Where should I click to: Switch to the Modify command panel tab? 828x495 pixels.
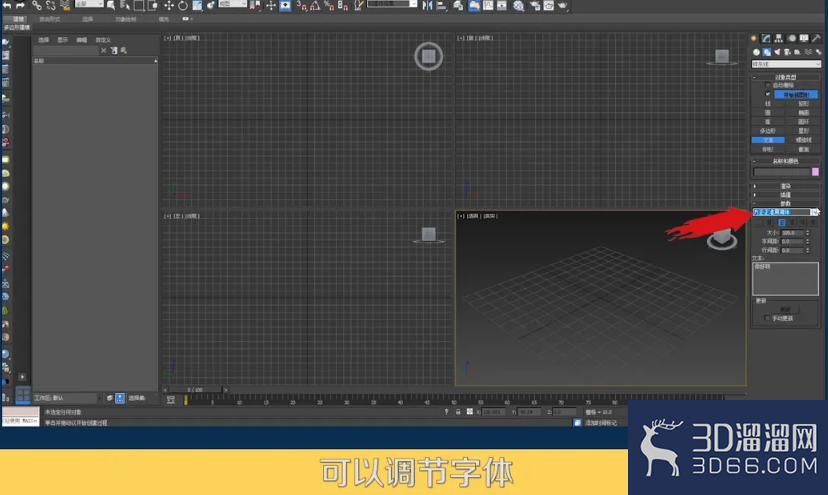tap(766, 38)
